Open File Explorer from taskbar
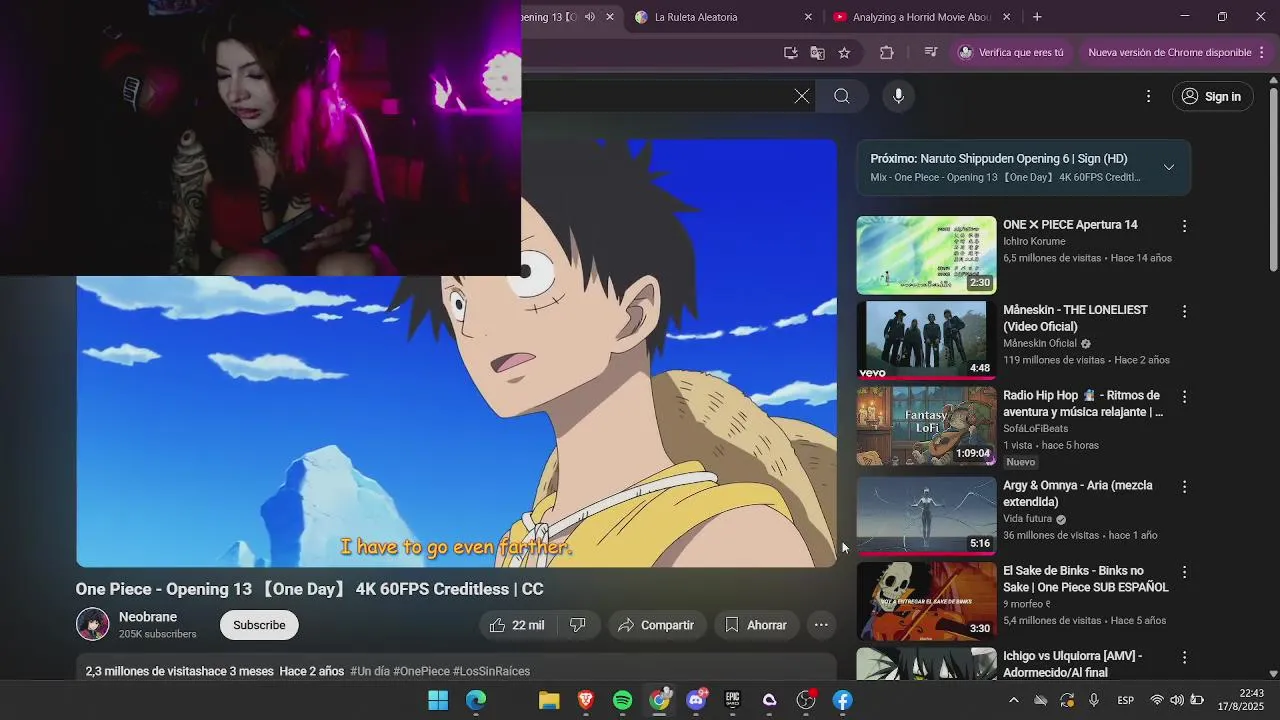 coord(549,700)
